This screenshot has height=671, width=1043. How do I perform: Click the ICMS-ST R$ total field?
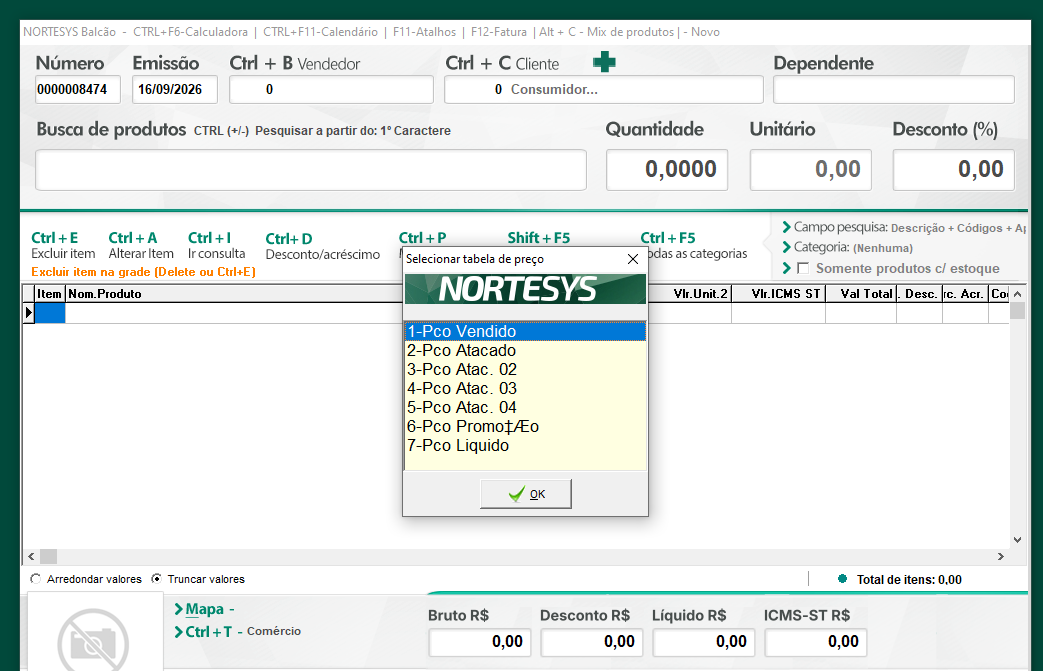tap(816, 642)
